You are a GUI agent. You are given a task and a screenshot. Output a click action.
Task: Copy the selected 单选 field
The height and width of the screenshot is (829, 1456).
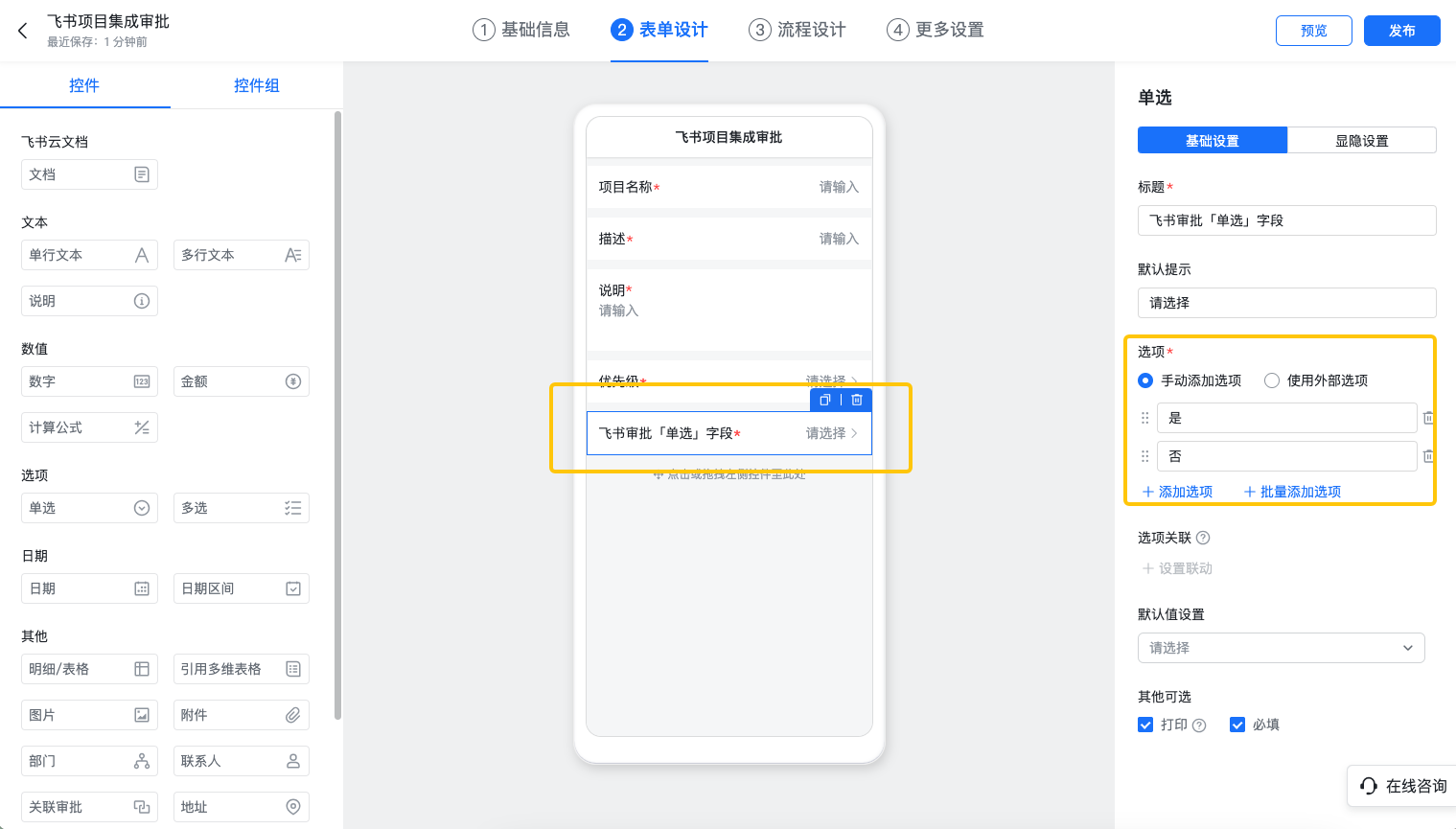pos(825,400)
